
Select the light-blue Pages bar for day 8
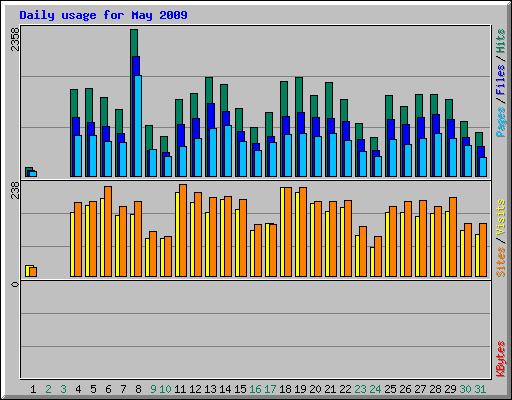click(x=138, y=126)
